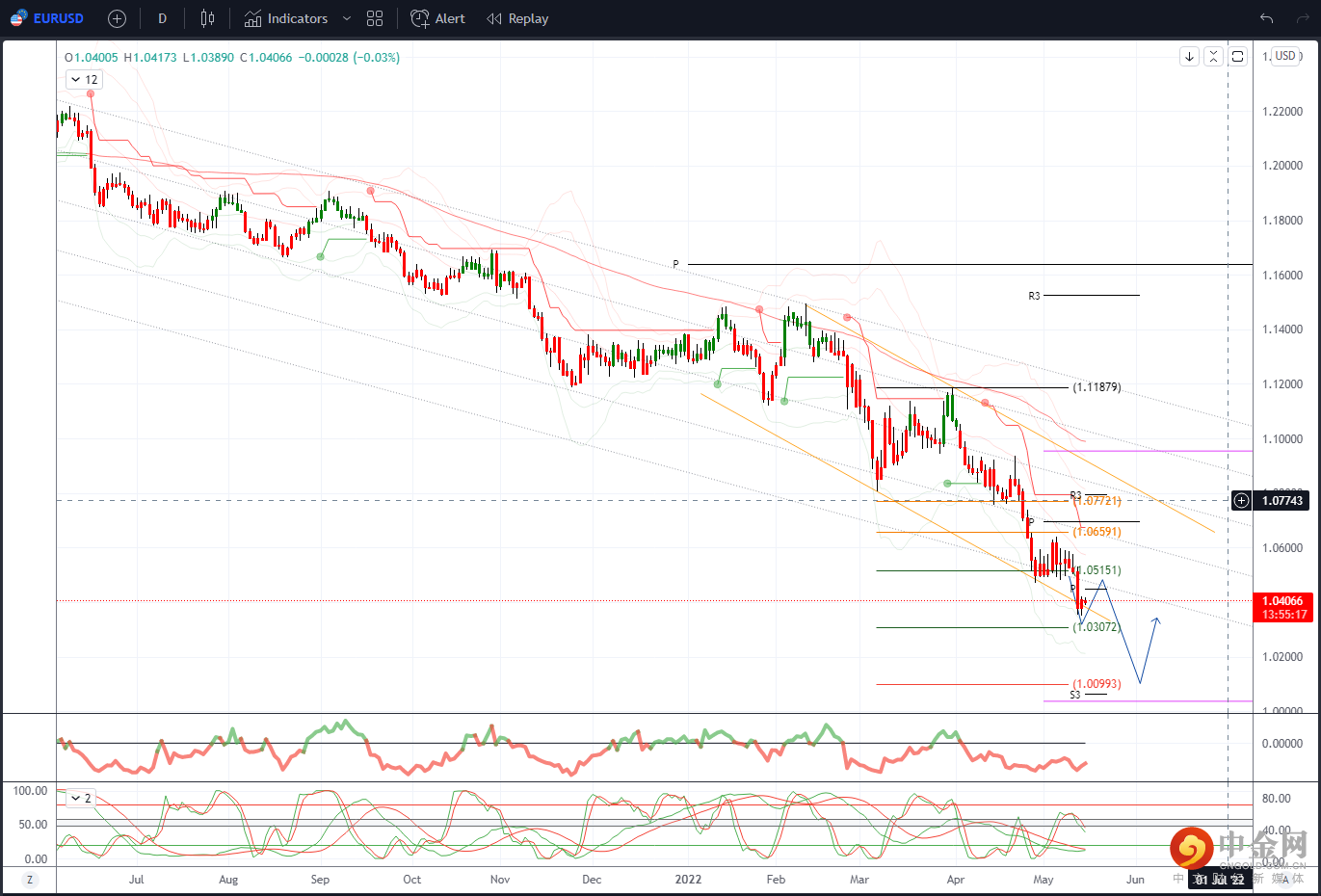1321x896 pixels.
Task: Select the (1.06591) level label
Action: pyautogui.click(x=1096, y=532)
